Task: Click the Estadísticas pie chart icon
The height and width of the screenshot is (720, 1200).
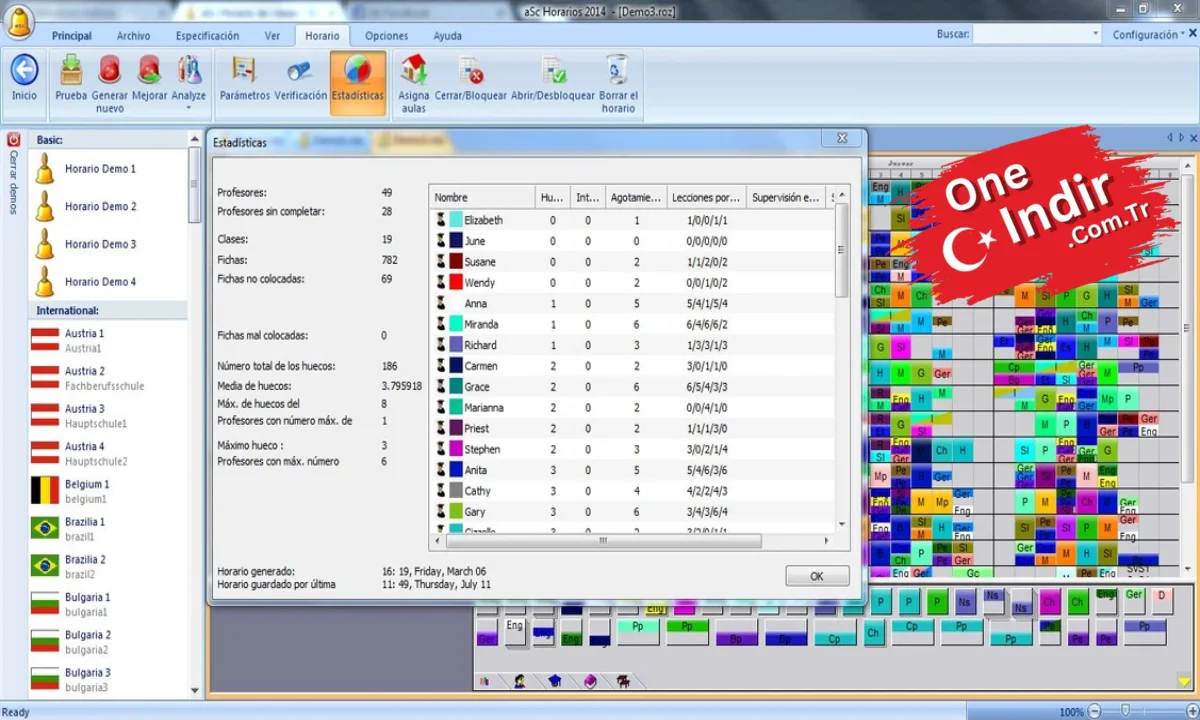Action: tap(358, 70)
